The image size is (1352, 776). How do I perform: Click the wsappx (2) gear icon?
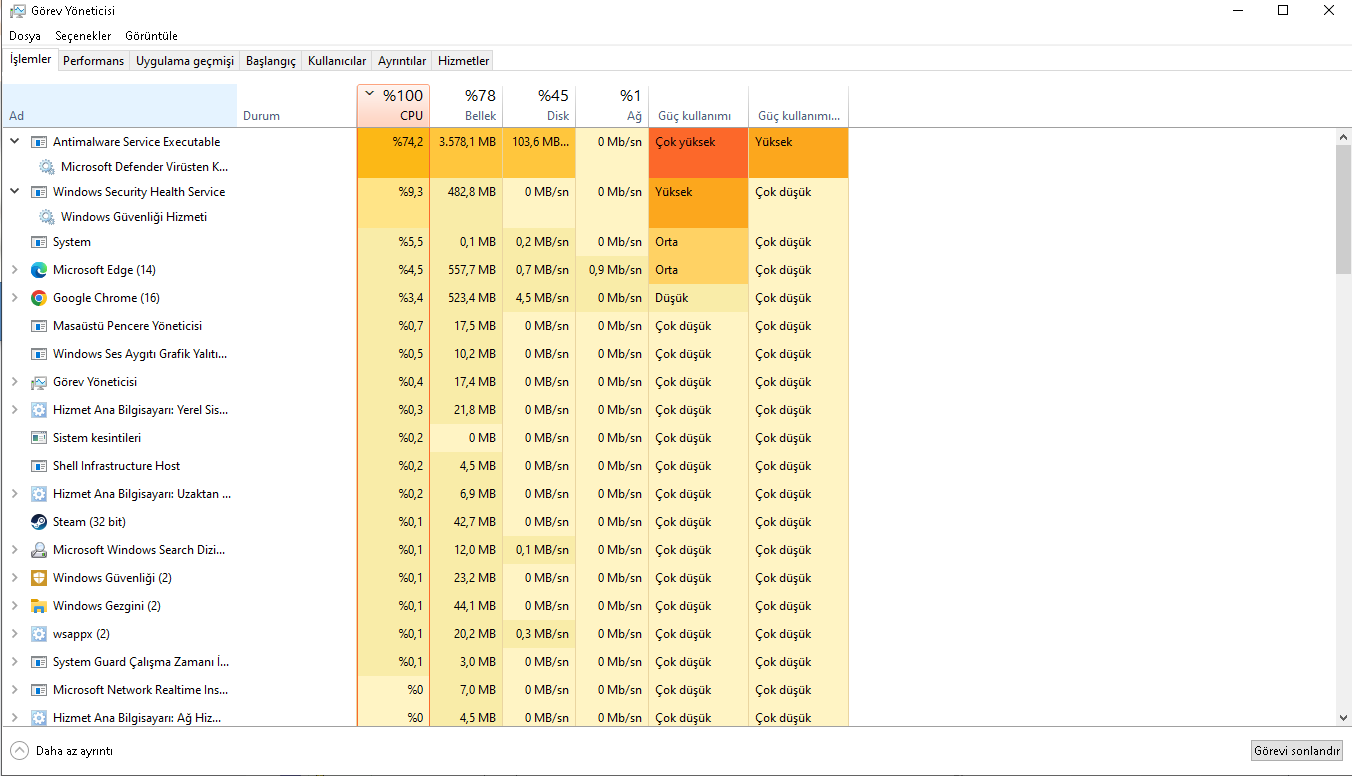[39, 634]
